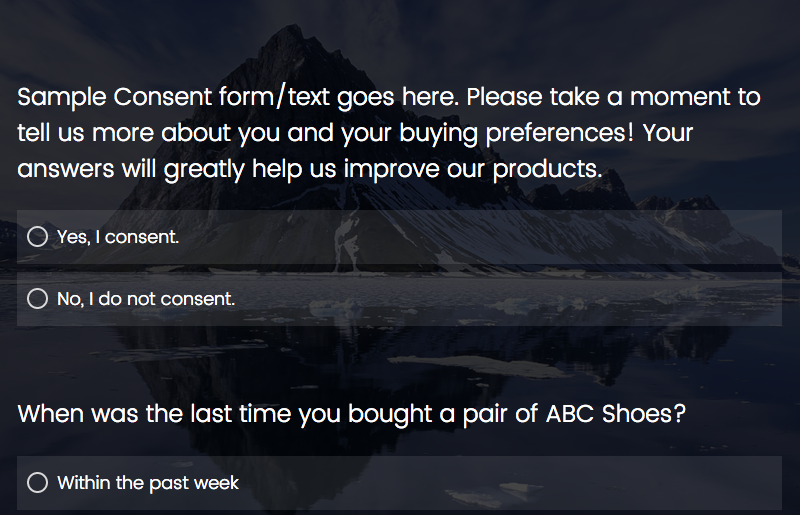
Task: Click the words "ABC Shoes?" in the question
Action: coord(616,414)
